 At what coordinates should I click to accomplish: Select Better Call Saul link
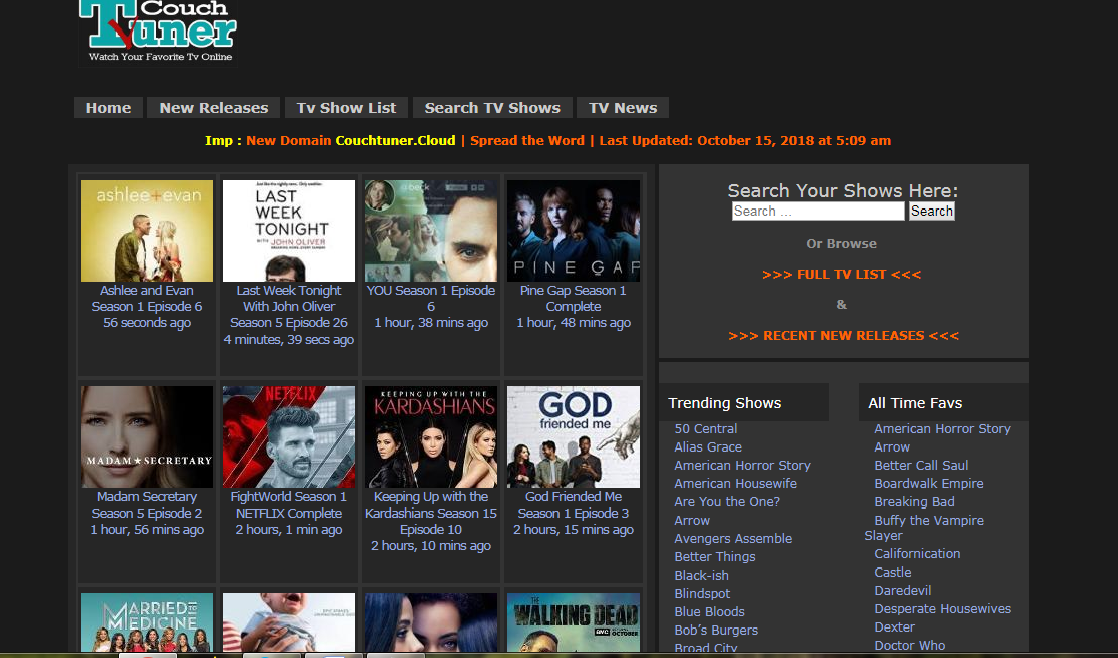[921, 466]
